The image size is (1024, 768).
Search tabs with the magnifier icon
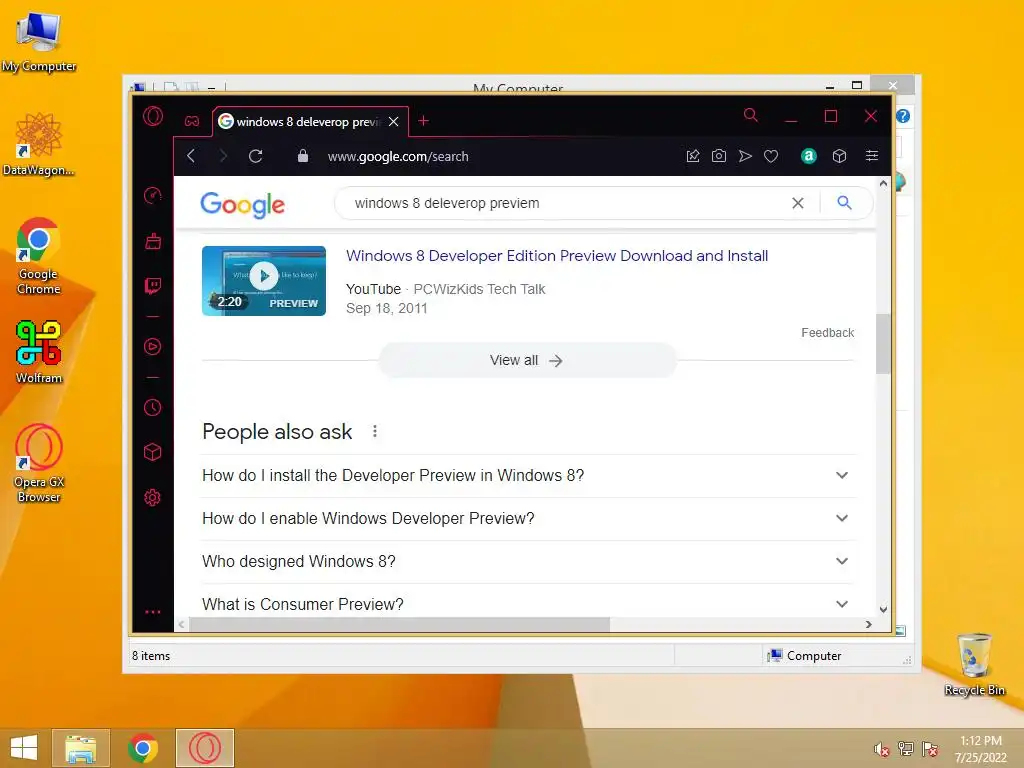[751, 116]
